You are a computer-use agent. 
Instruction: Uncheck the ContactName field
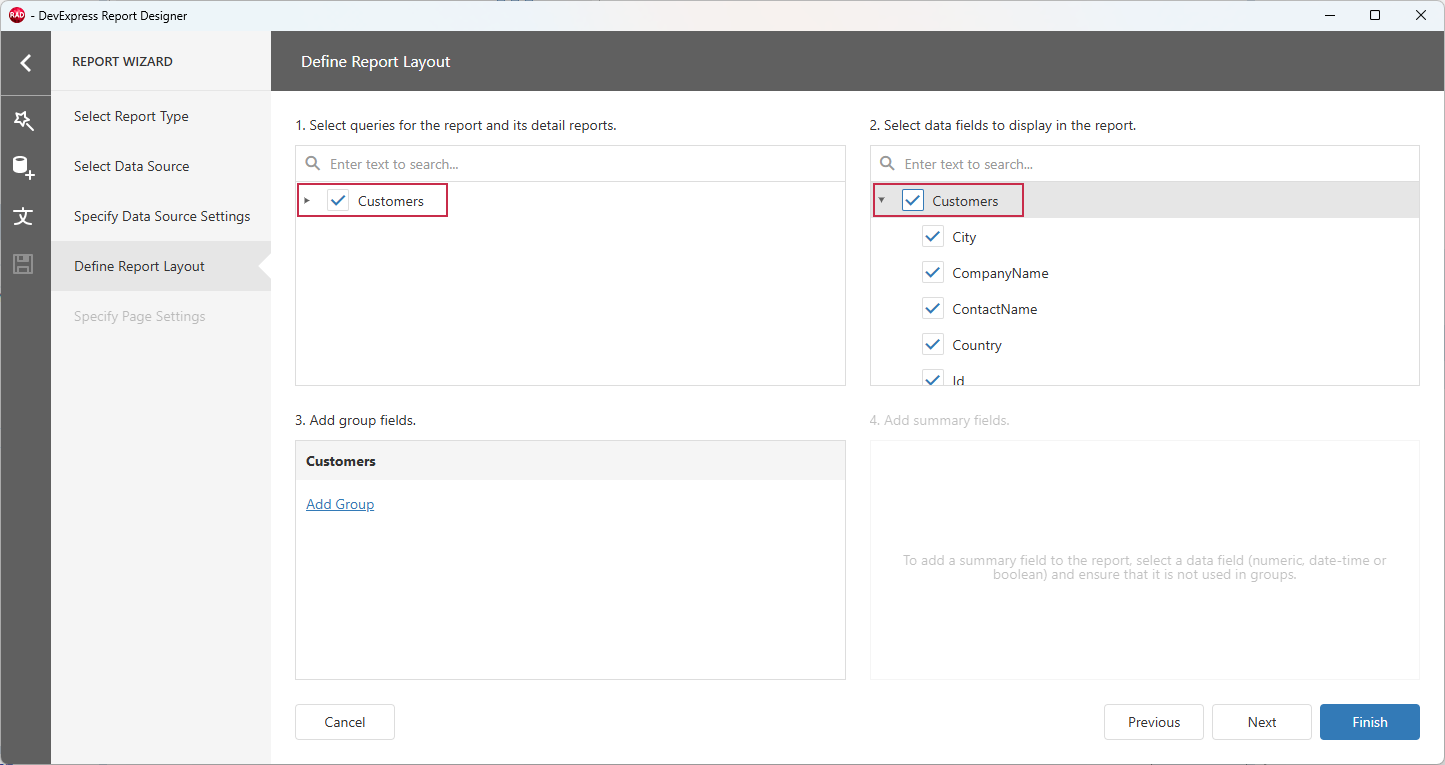[x=932, y=308]
